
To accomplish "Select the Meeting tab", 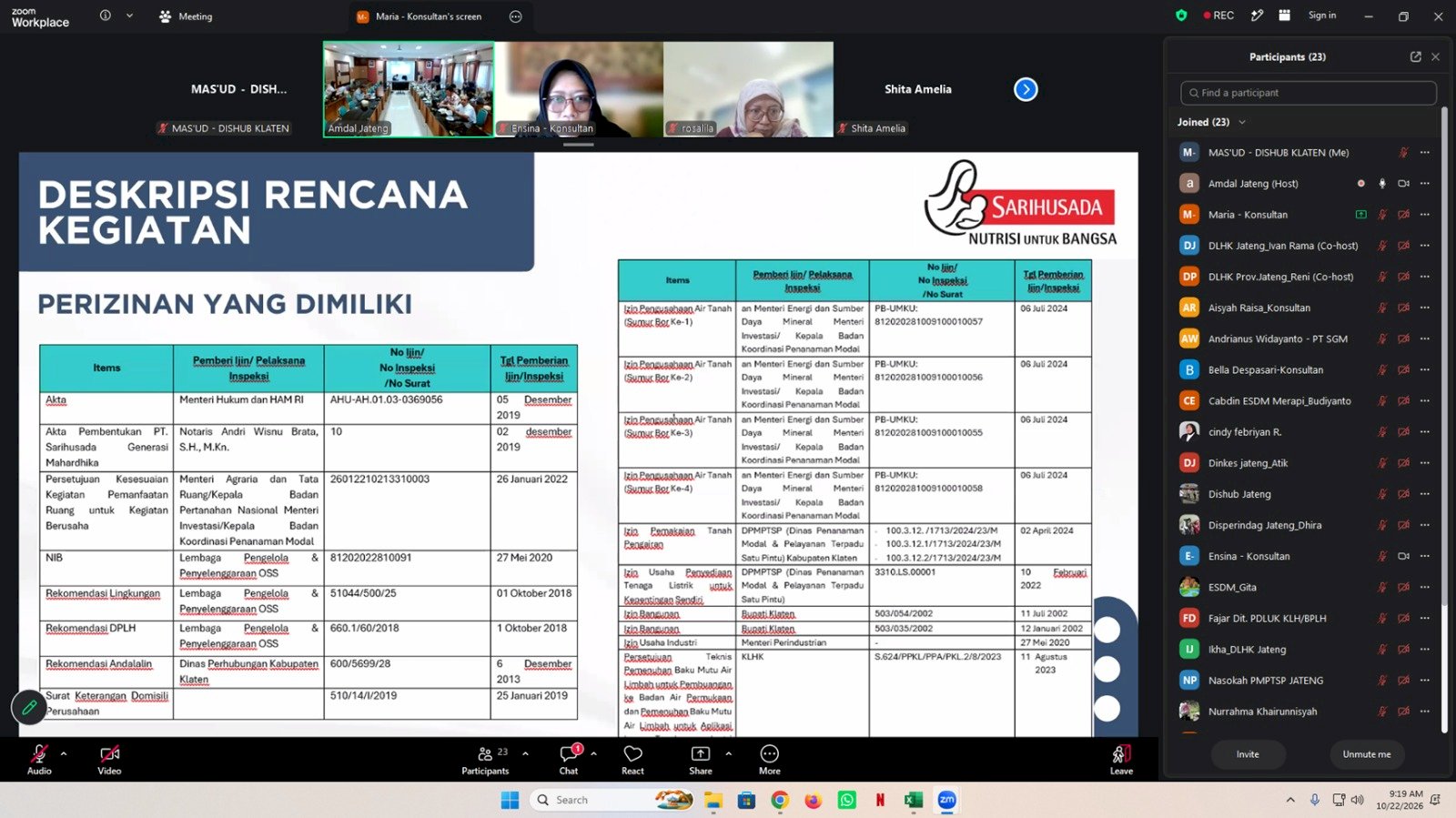I will click(x=186, y=16).
